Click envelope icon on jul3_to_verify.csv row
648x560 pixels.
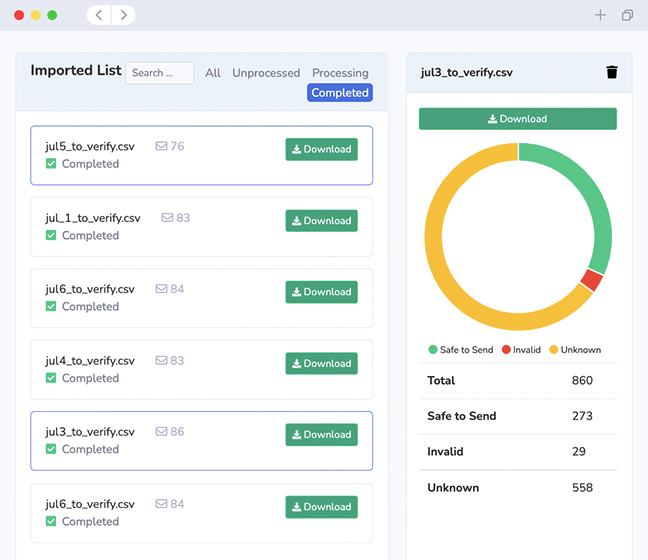pyautogui.click(x=161, y=431)
